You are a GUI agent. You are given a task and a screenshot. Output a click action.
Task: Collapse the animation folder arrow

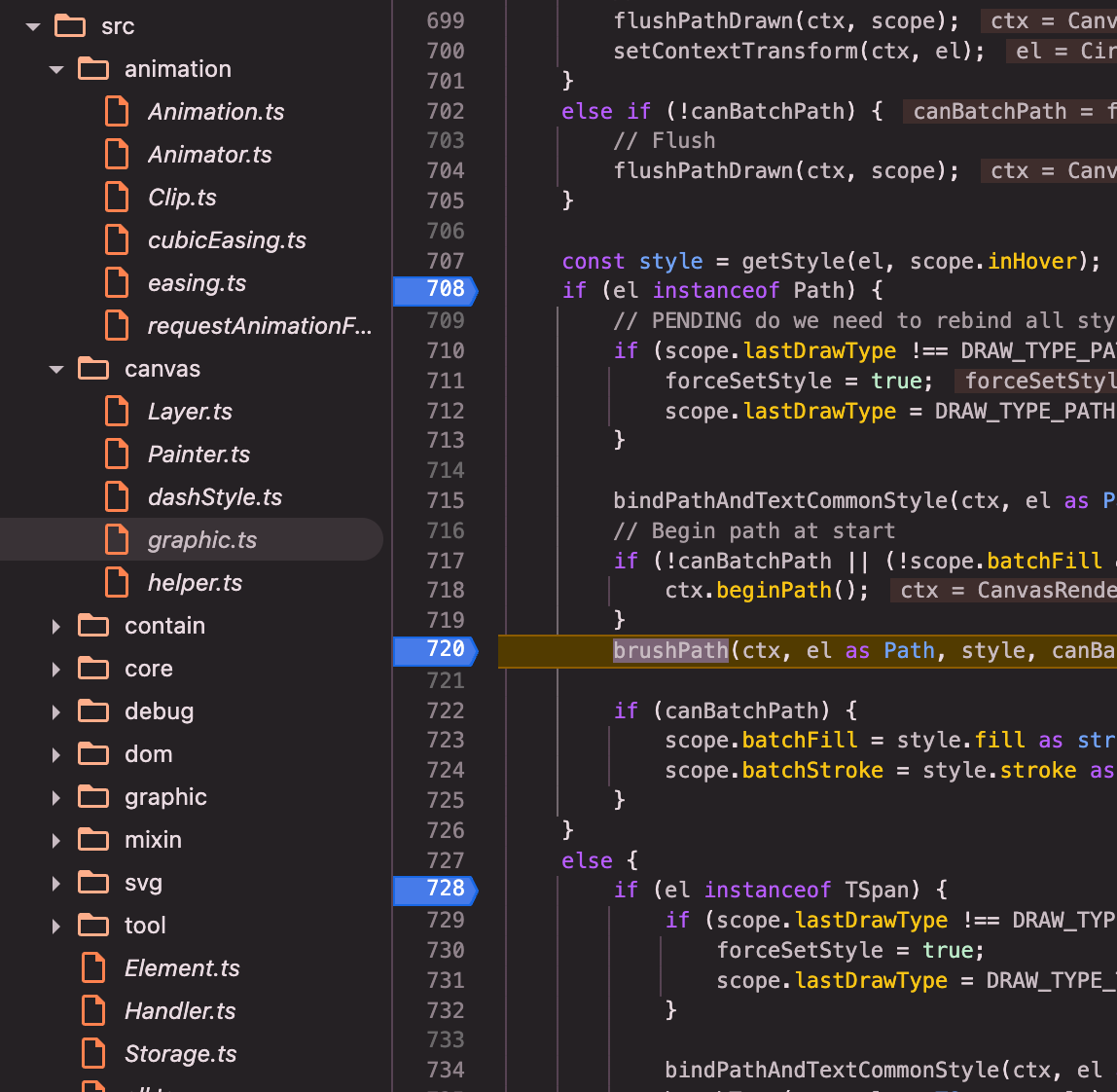[x=56, y=70]
